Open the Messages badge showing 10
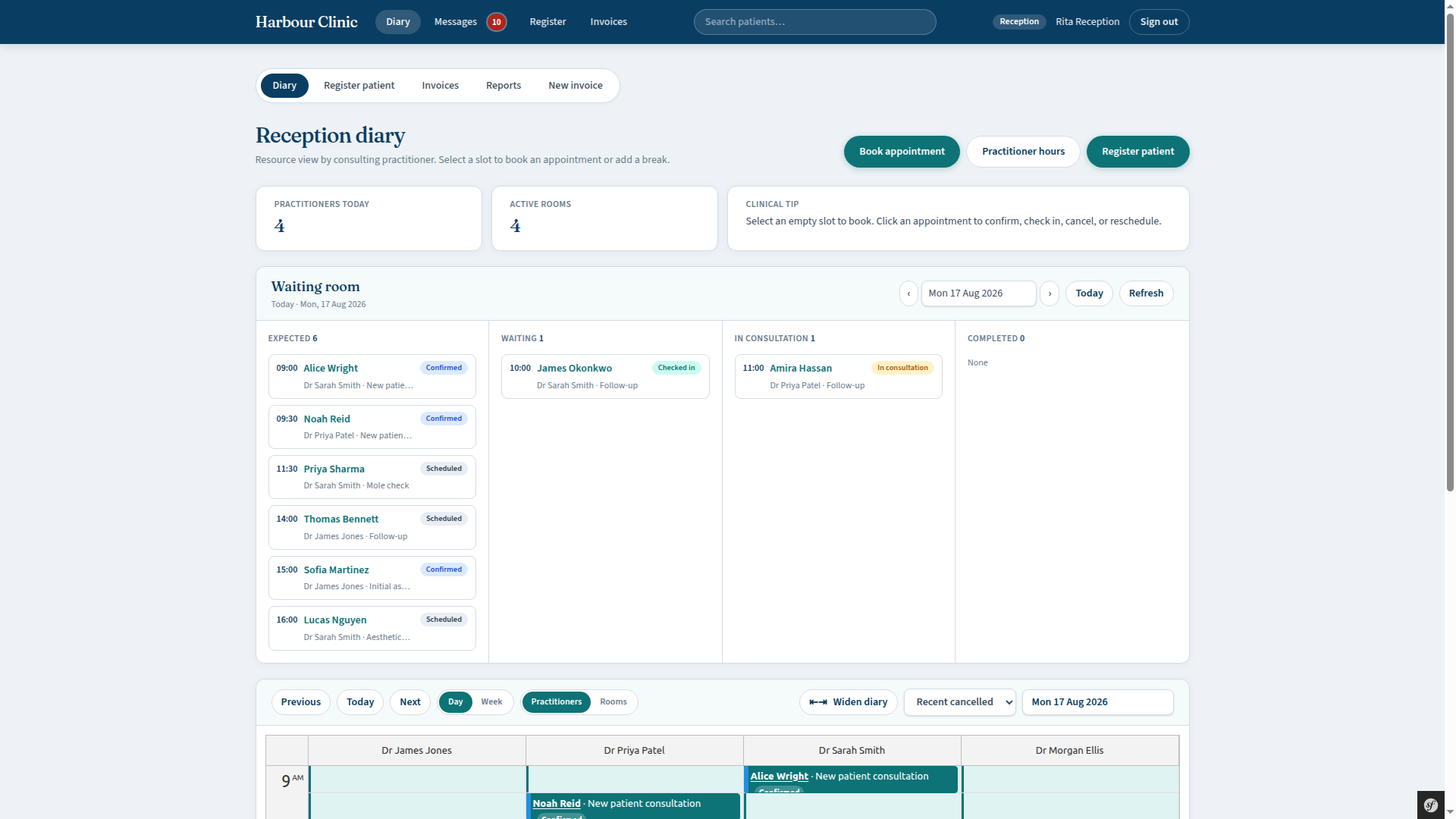The height and width of the screenshot is (819, 1456). pyautogui.click(x=496, y=22)
